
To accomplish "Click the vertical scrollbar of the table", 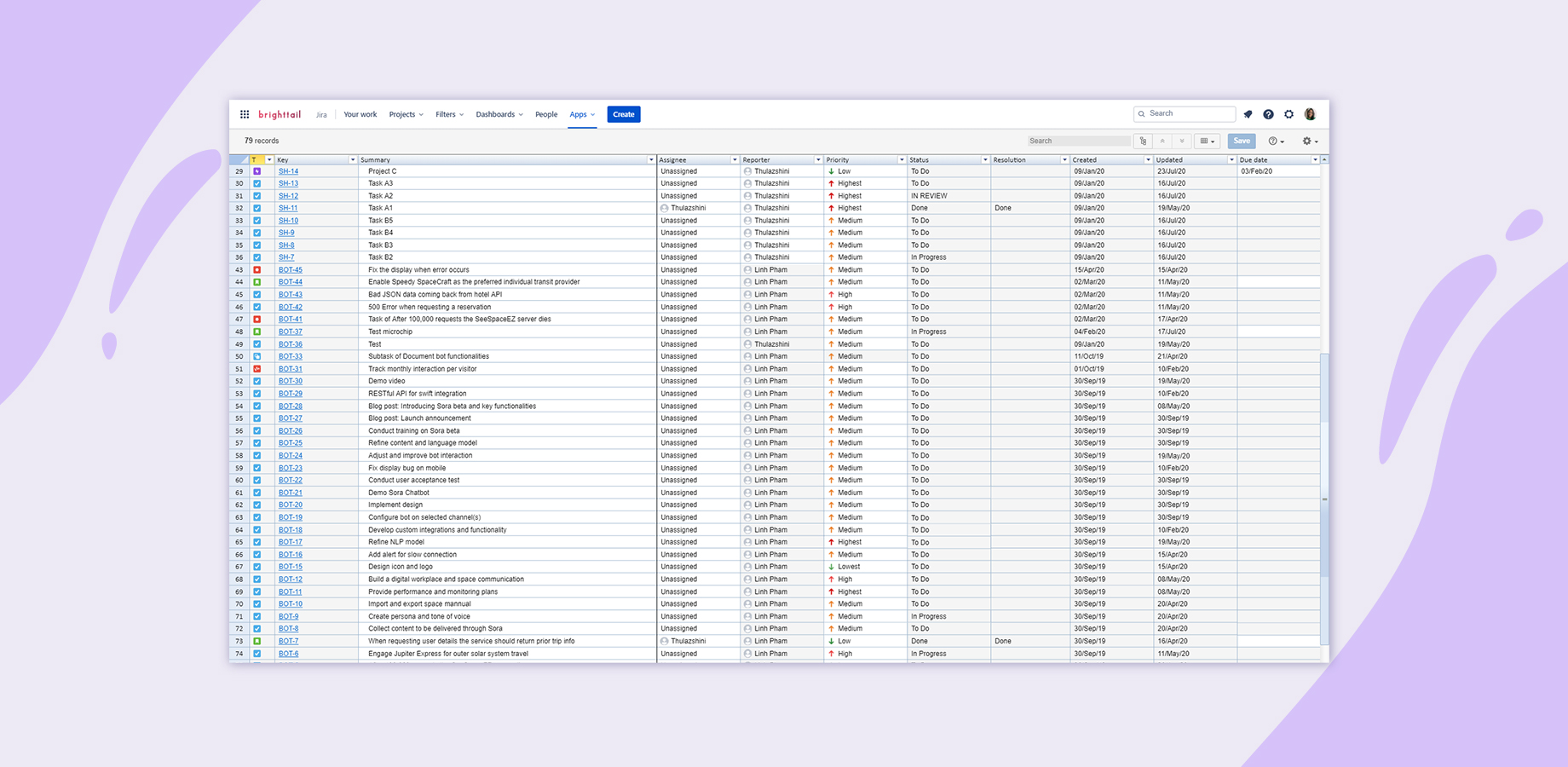I will tap(1324, 426).
